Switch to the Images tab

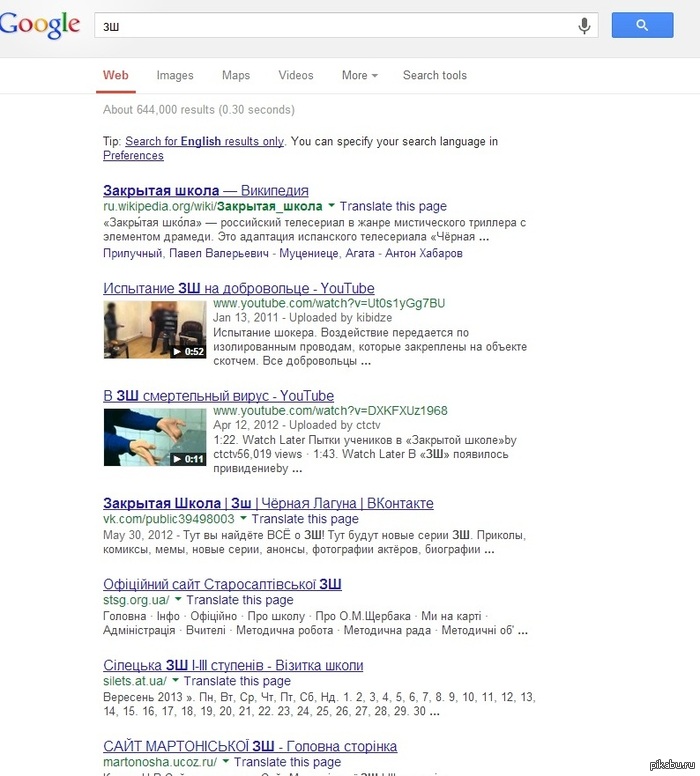coord(175,75)
